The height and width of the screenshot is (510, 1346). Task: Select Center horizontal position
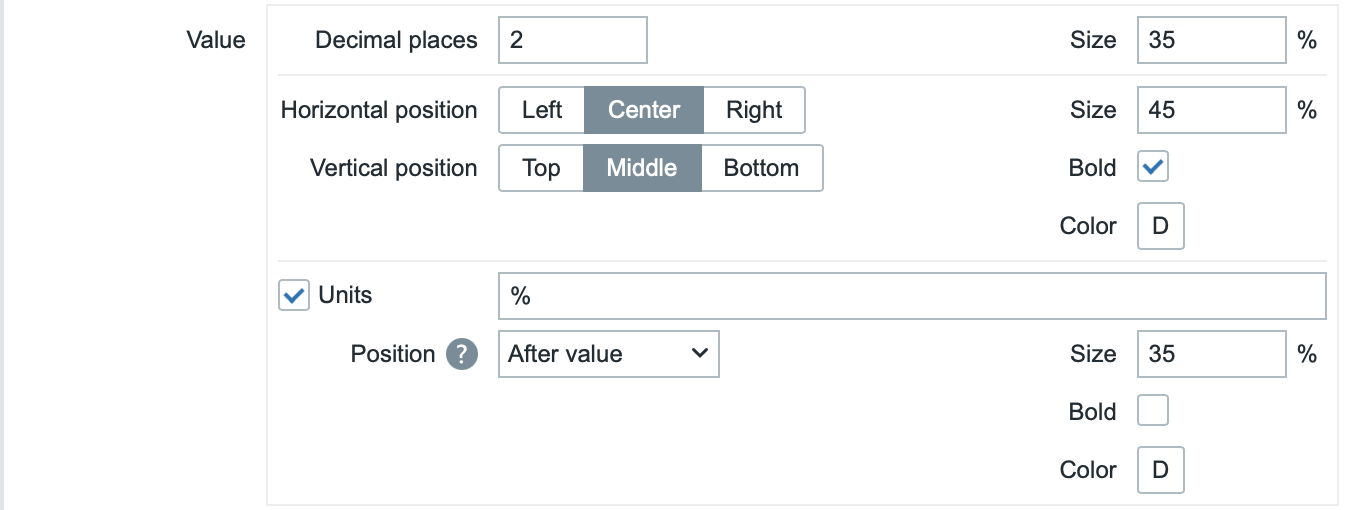tap(644, 110)
